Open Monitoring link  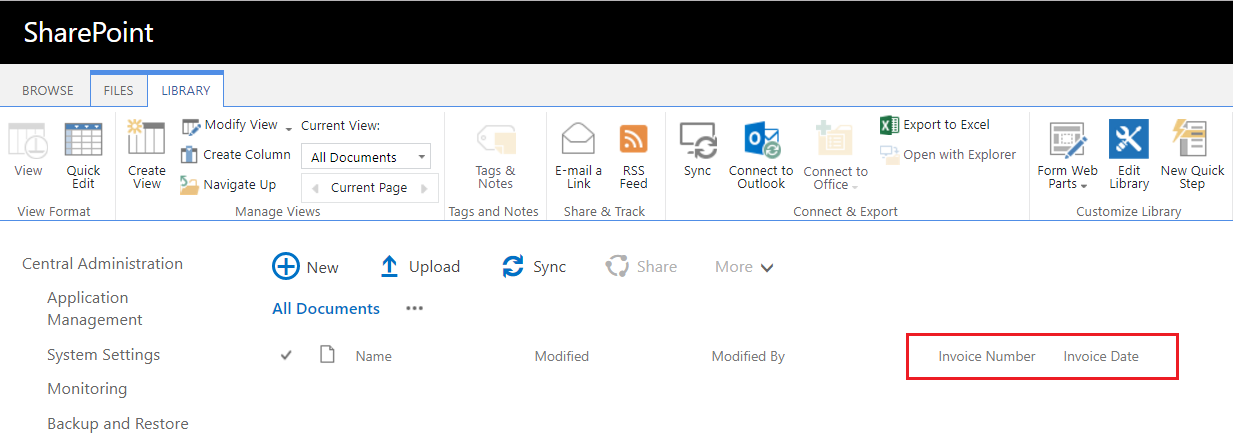click(87, 389)
